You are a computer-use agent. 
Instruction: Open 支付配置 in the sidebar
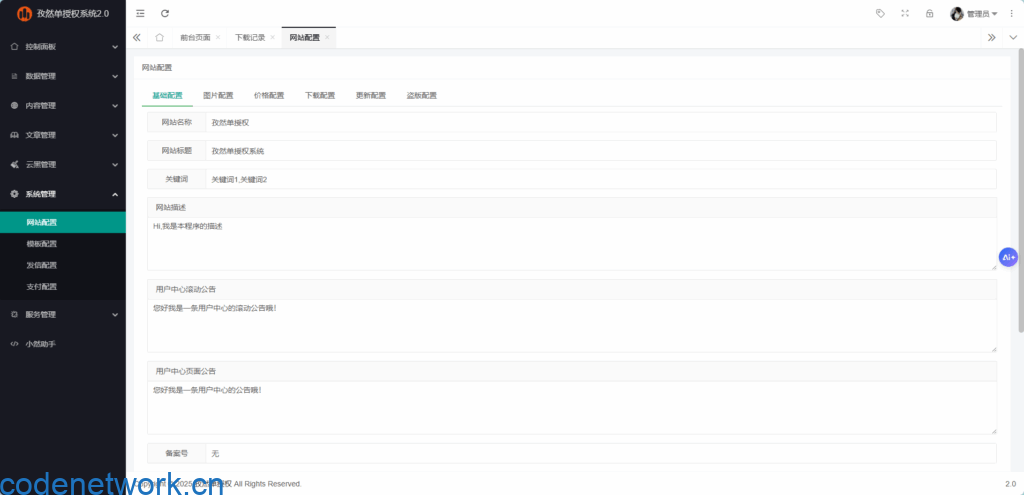[x=42, y=287]
